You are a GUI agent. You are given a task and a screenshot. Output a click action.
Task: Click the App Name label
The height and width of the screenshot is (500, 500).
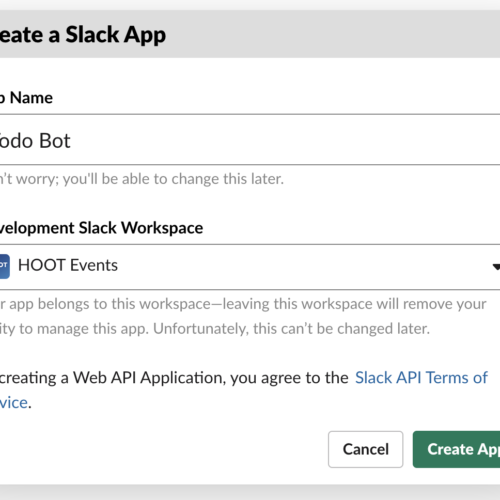[26, 98]
